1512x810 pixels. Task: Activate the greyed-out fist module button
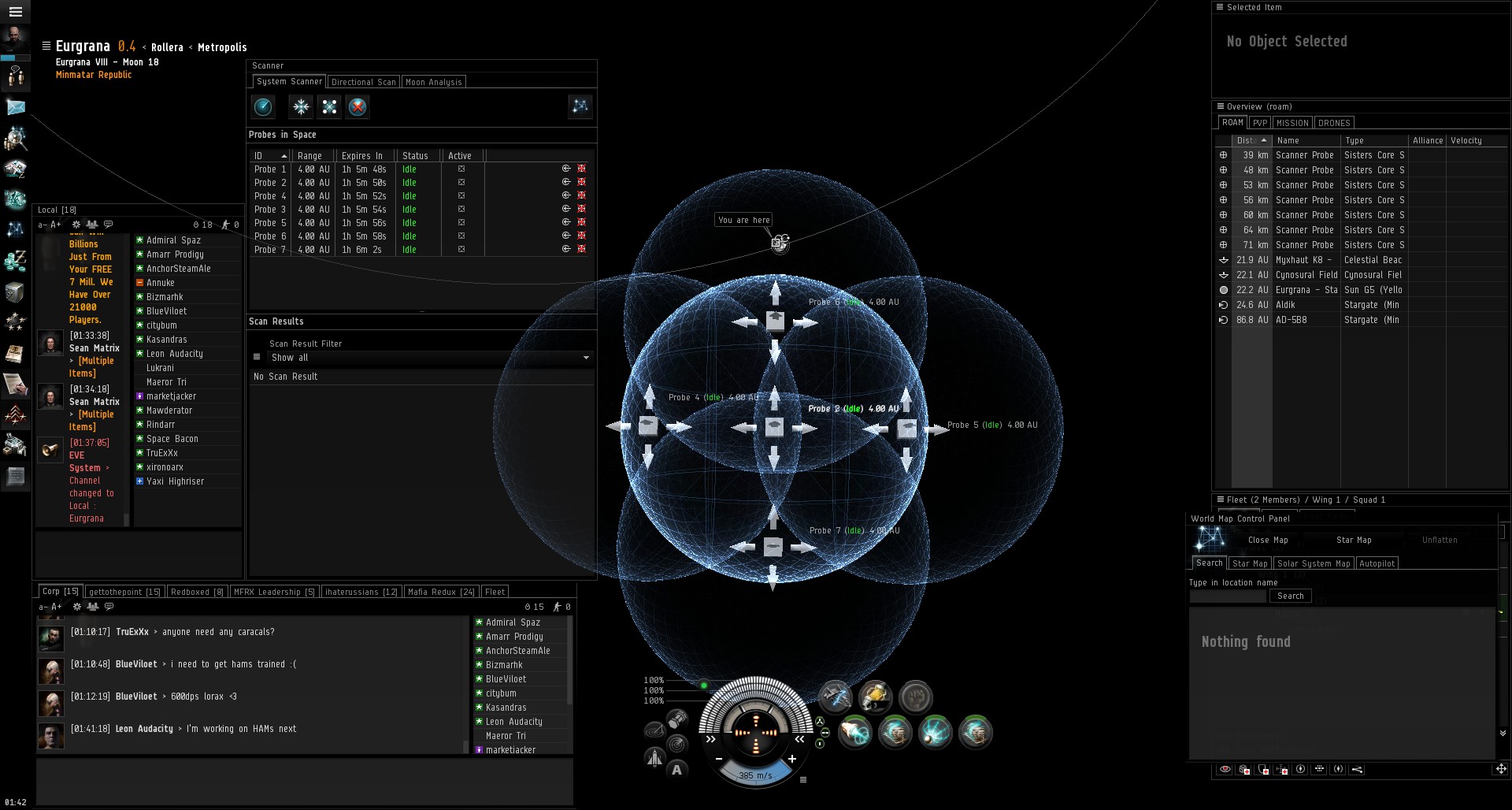[916, 697]
